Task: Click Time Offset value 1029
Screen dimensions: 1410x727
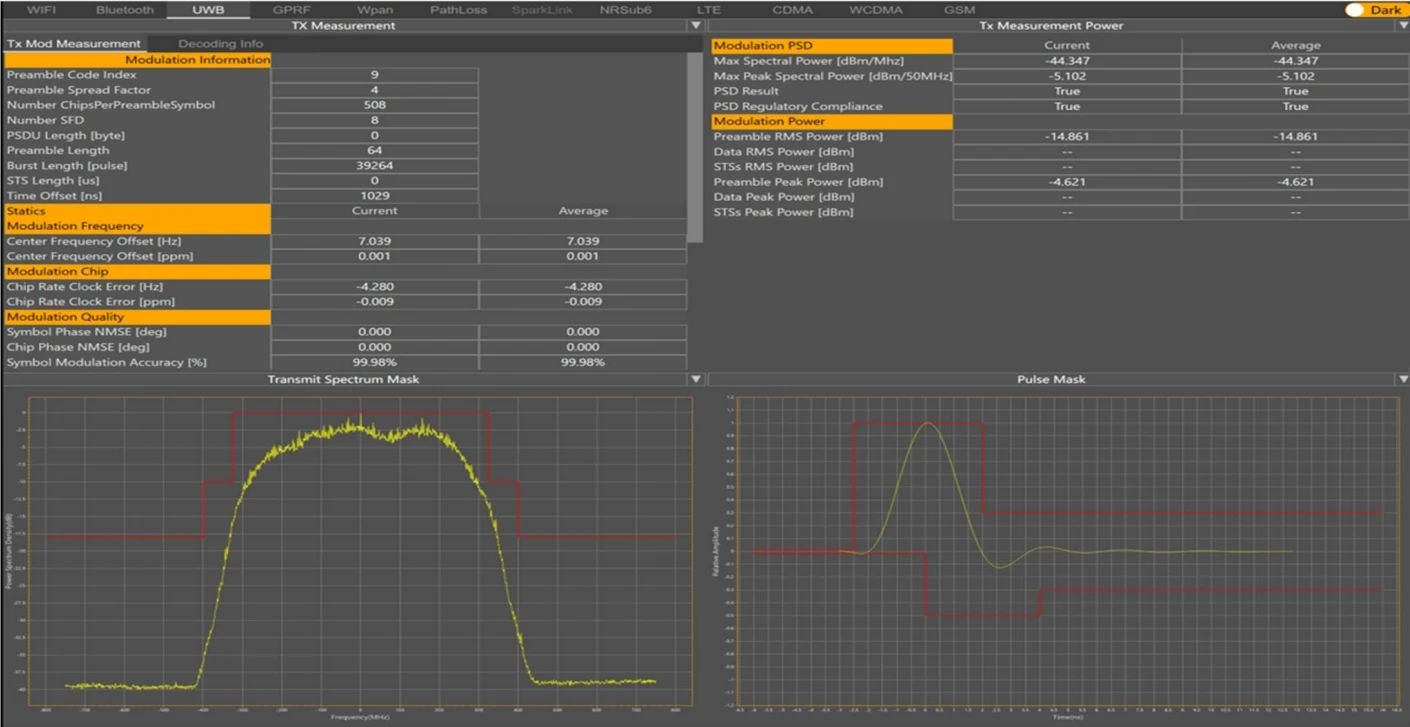Action: click(x=375, y=196)
